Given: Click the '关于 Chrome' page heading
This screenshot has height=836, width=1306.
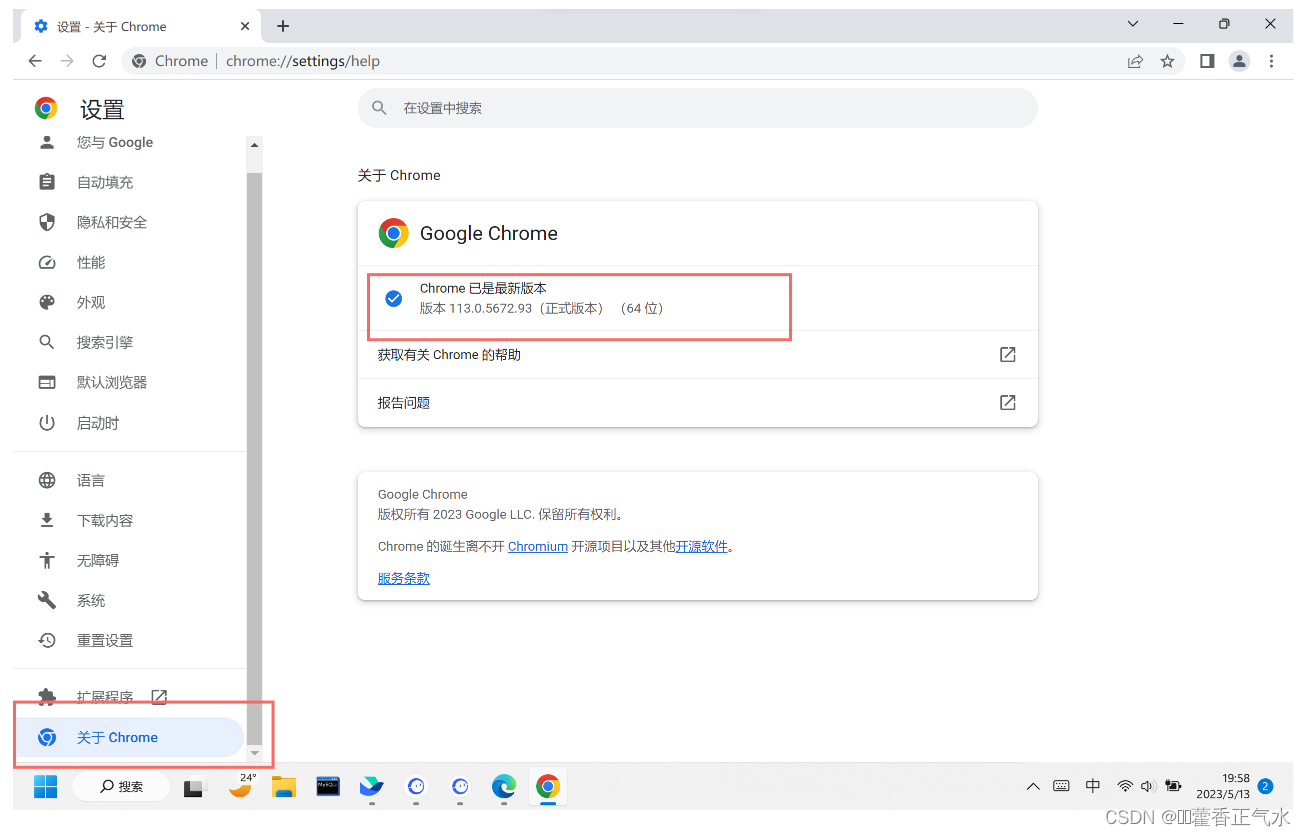Looking at the screenshot, I should click(399, 175).
